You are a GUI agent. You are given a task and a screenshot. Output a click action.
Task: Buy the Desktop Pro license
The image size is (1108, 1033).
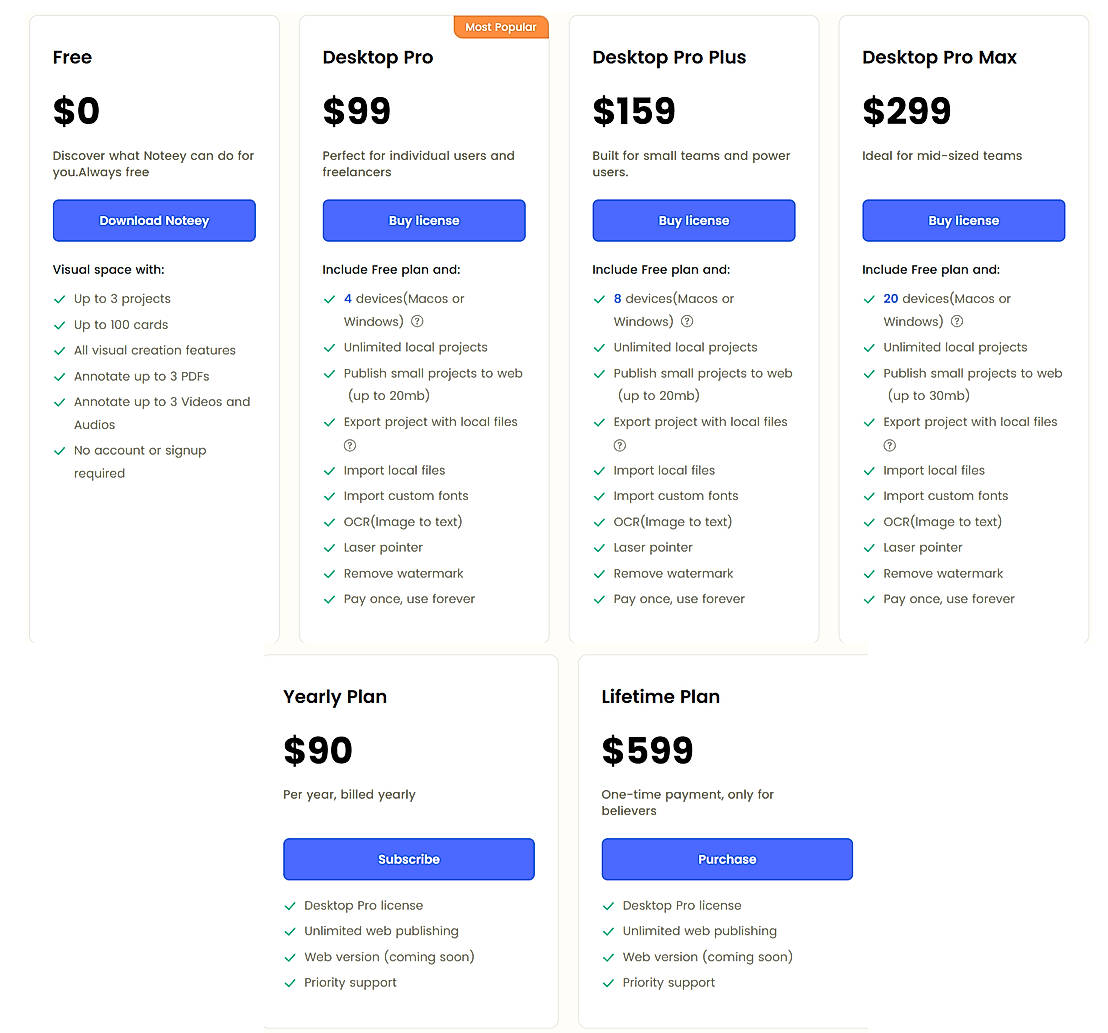click(424, 221)
